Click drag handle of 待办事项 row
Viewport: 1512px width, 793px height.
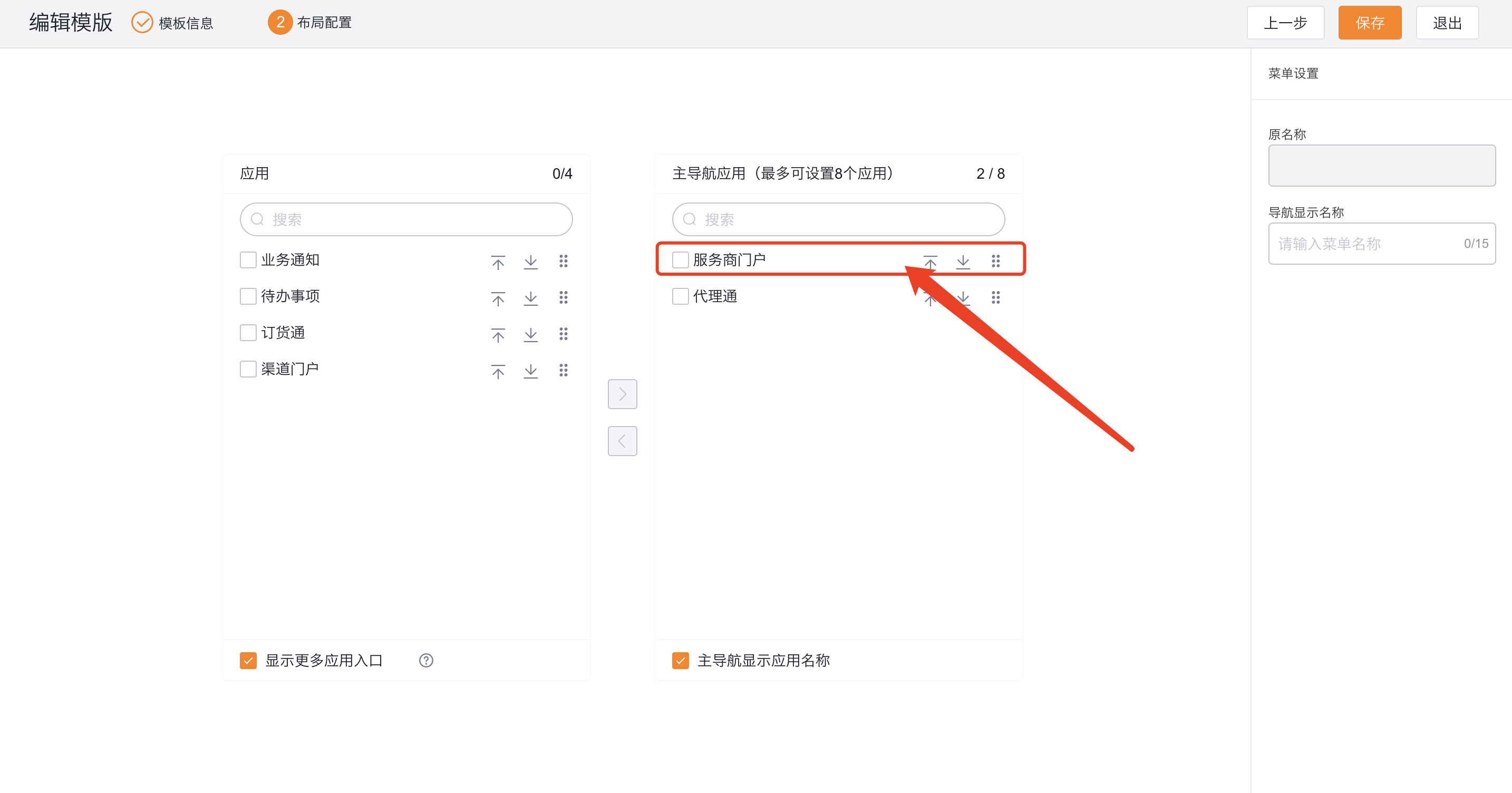point(564,297)
